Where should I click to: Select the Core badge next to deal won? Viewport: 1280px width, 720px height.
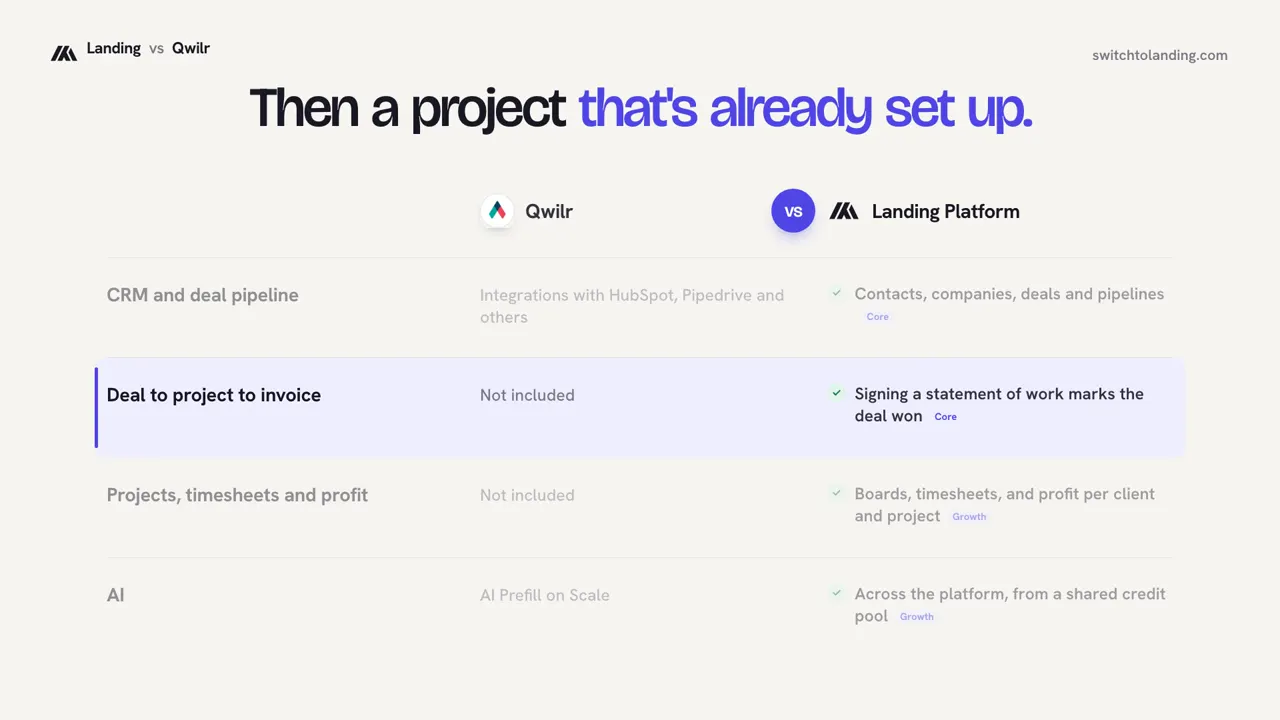click(945, 416)
